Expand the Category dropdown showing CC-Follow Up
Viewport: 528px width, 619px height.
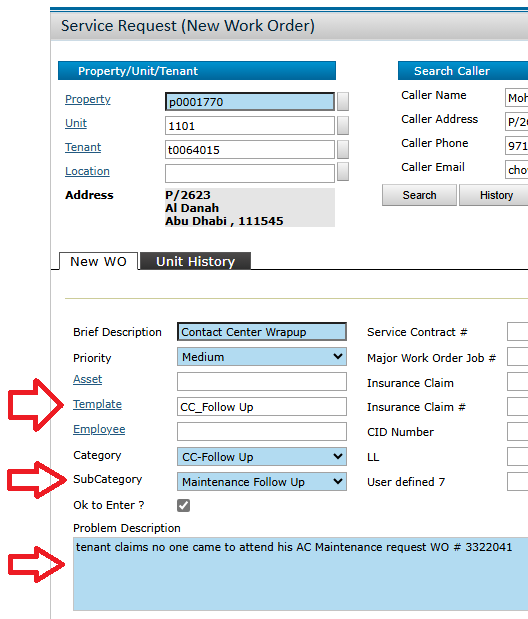262,456
